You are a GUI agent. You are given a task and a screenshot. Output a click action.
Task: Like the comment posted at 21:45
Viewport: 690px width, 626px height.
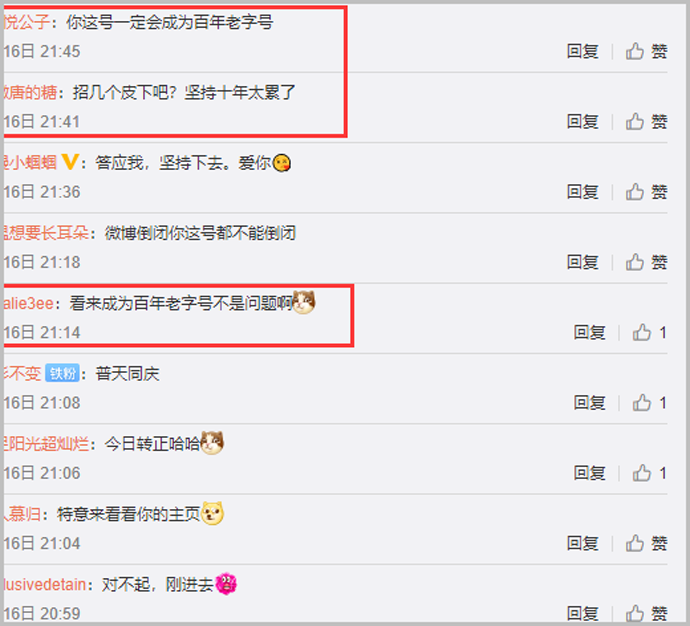646,51
